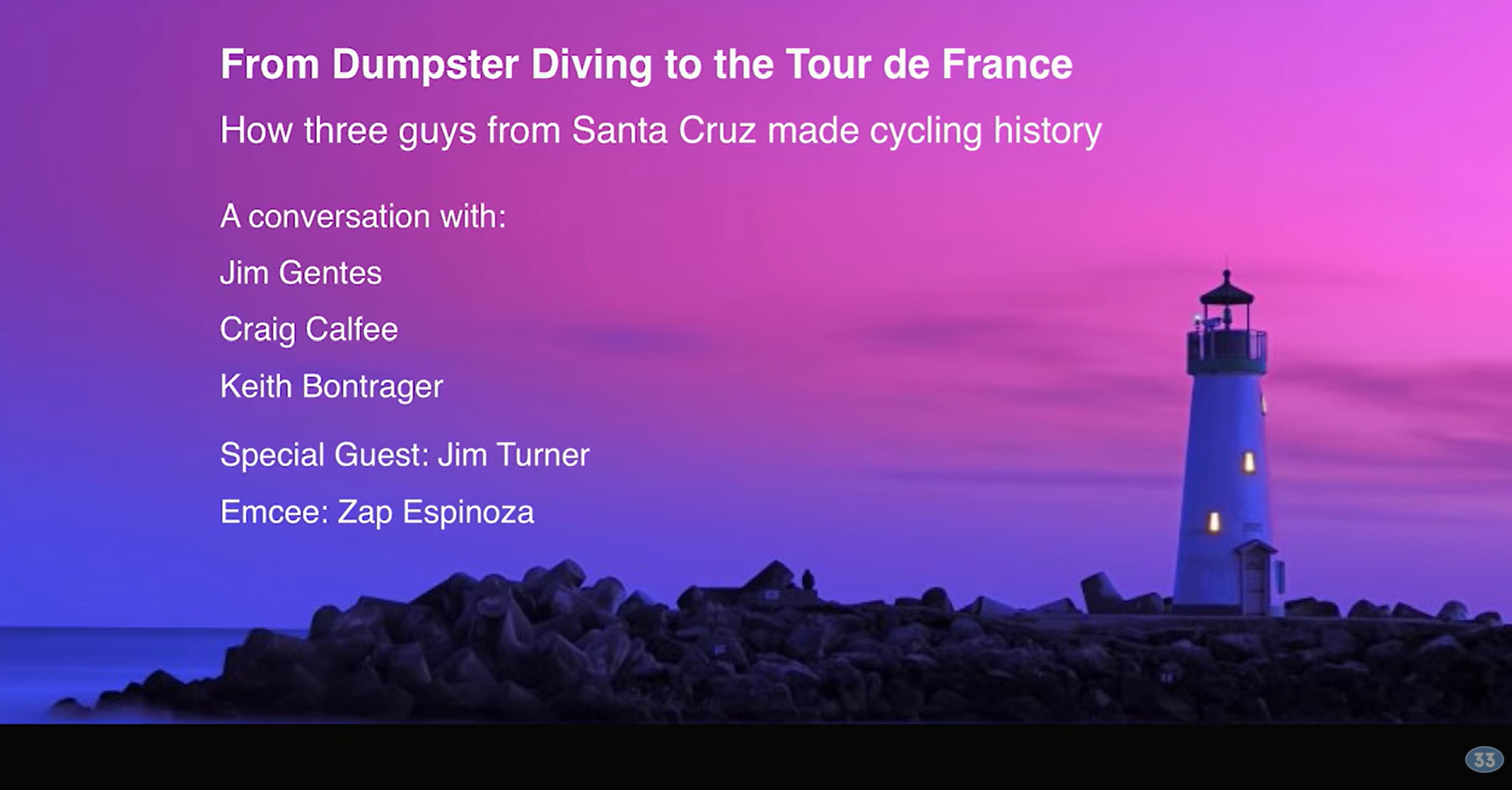
Task: Click the black letterbox bar below the slide
Action: pyautogui.click(x=756, y=757)
